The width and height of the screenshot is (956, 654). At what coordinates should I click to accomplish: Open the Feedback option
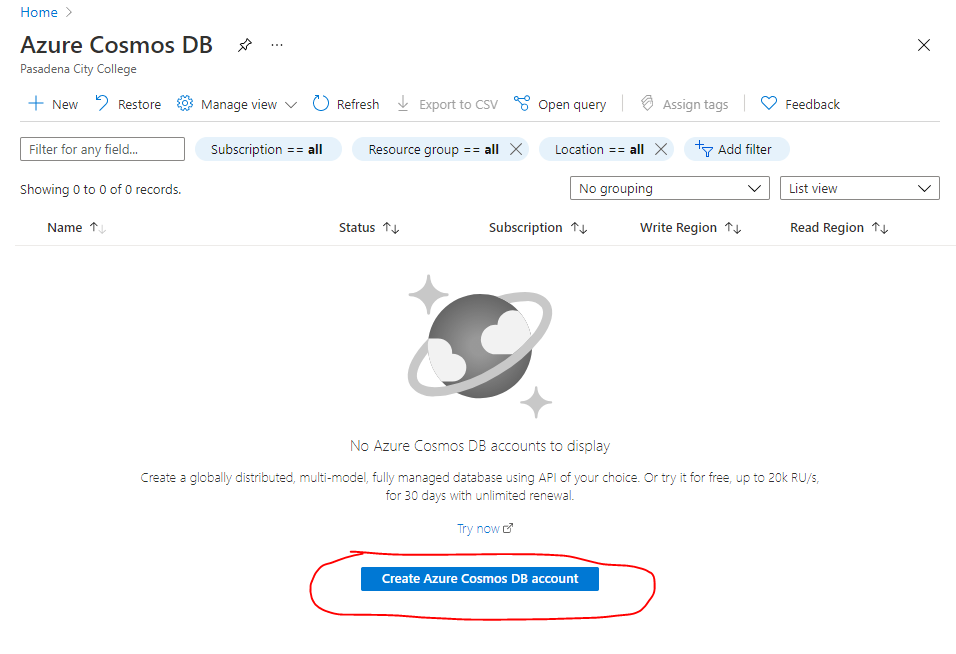800,104
